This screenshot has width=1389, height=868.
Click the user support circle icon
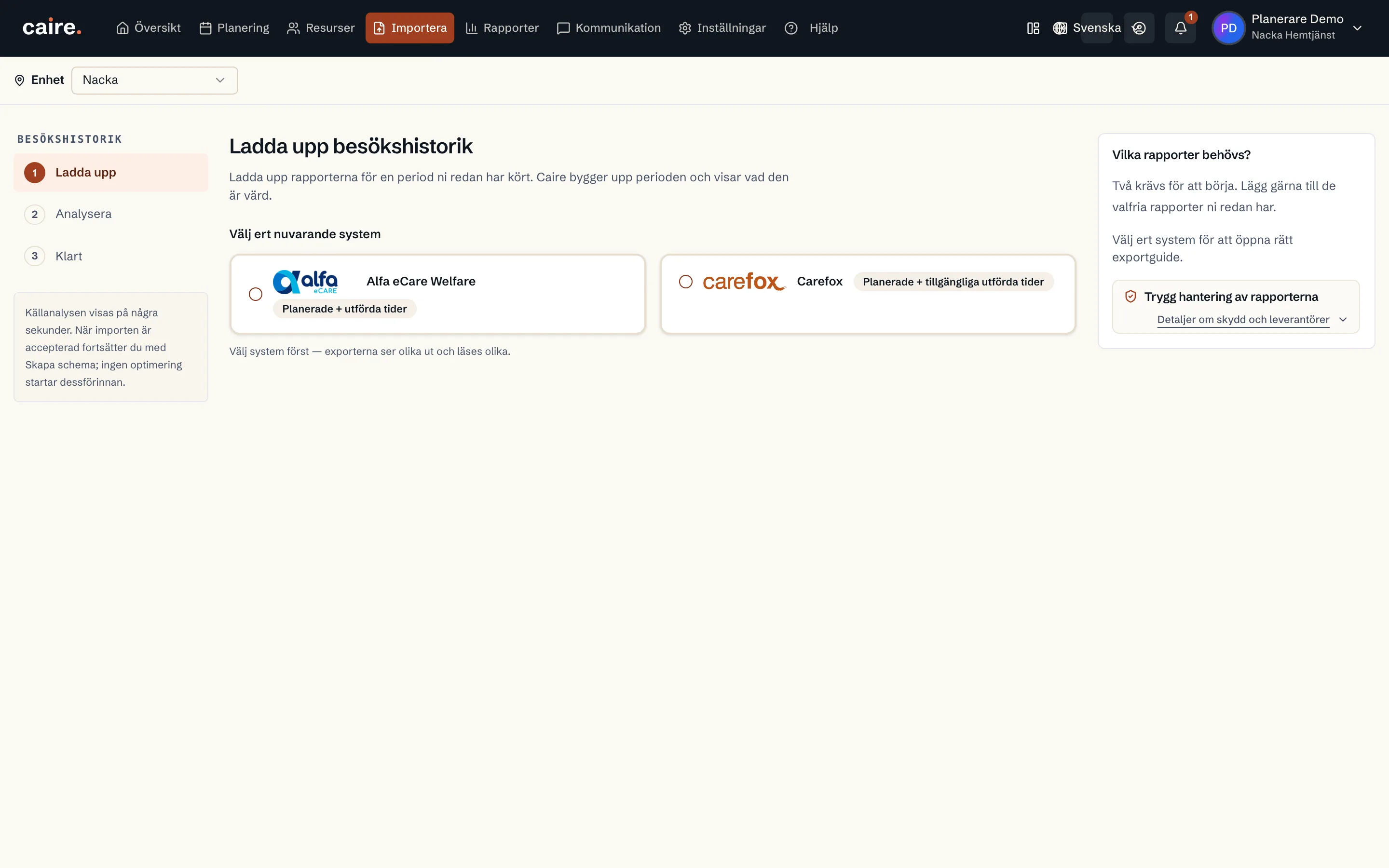click(x=1139, y=27)
